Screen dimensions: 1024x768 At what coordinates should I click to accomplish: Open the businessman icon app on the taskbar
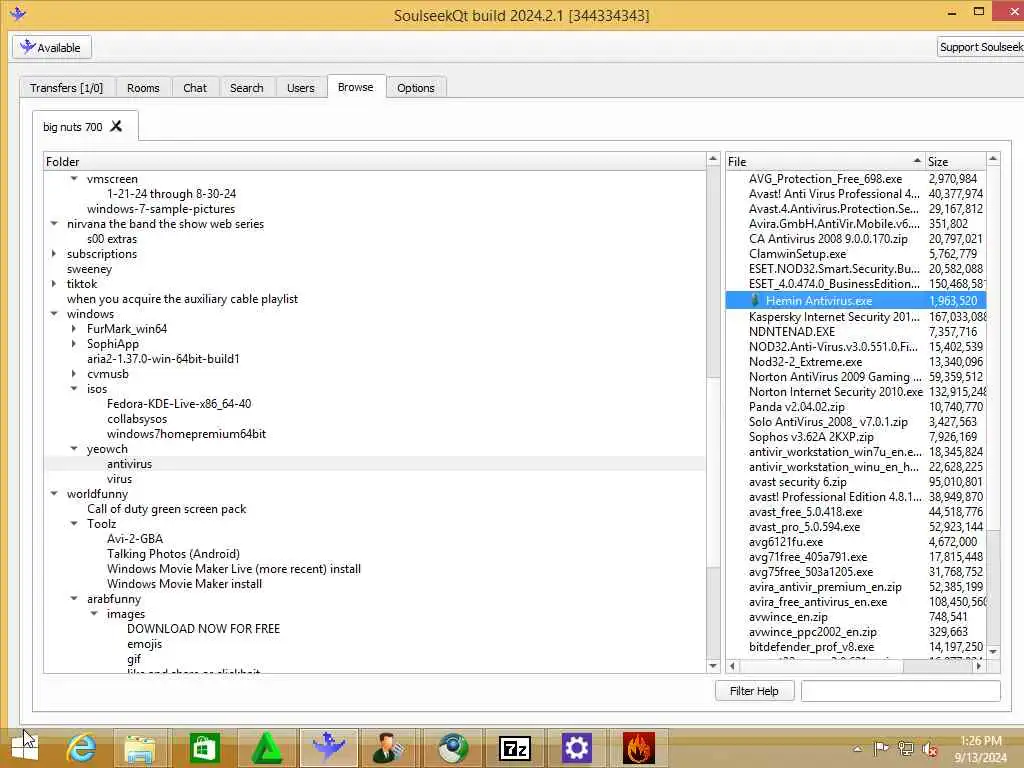(389, 748)
